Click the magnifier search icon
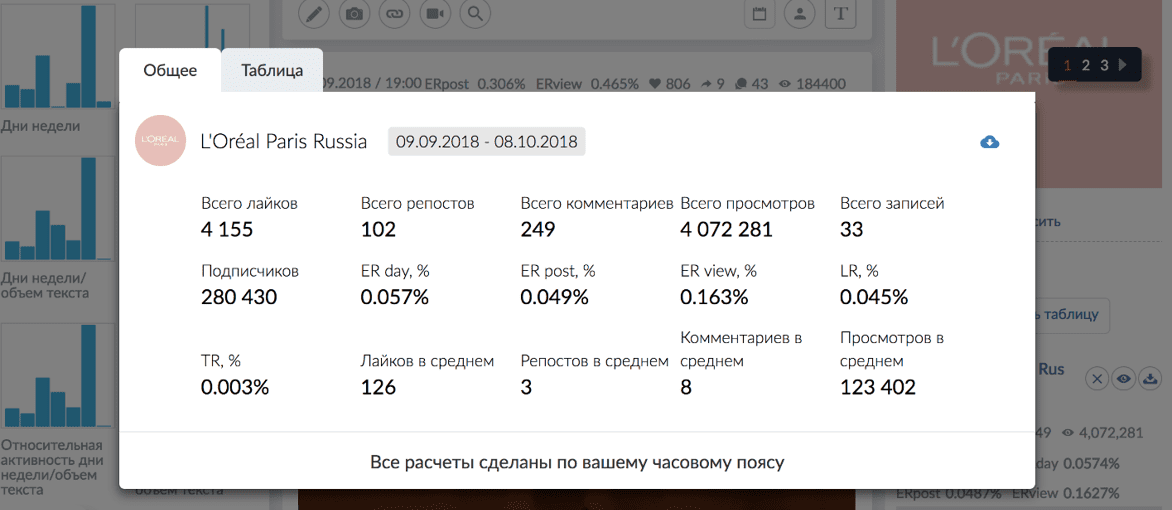Image resolution: width=1172 pixels, height=510 pixels. [x=475, y=13]
